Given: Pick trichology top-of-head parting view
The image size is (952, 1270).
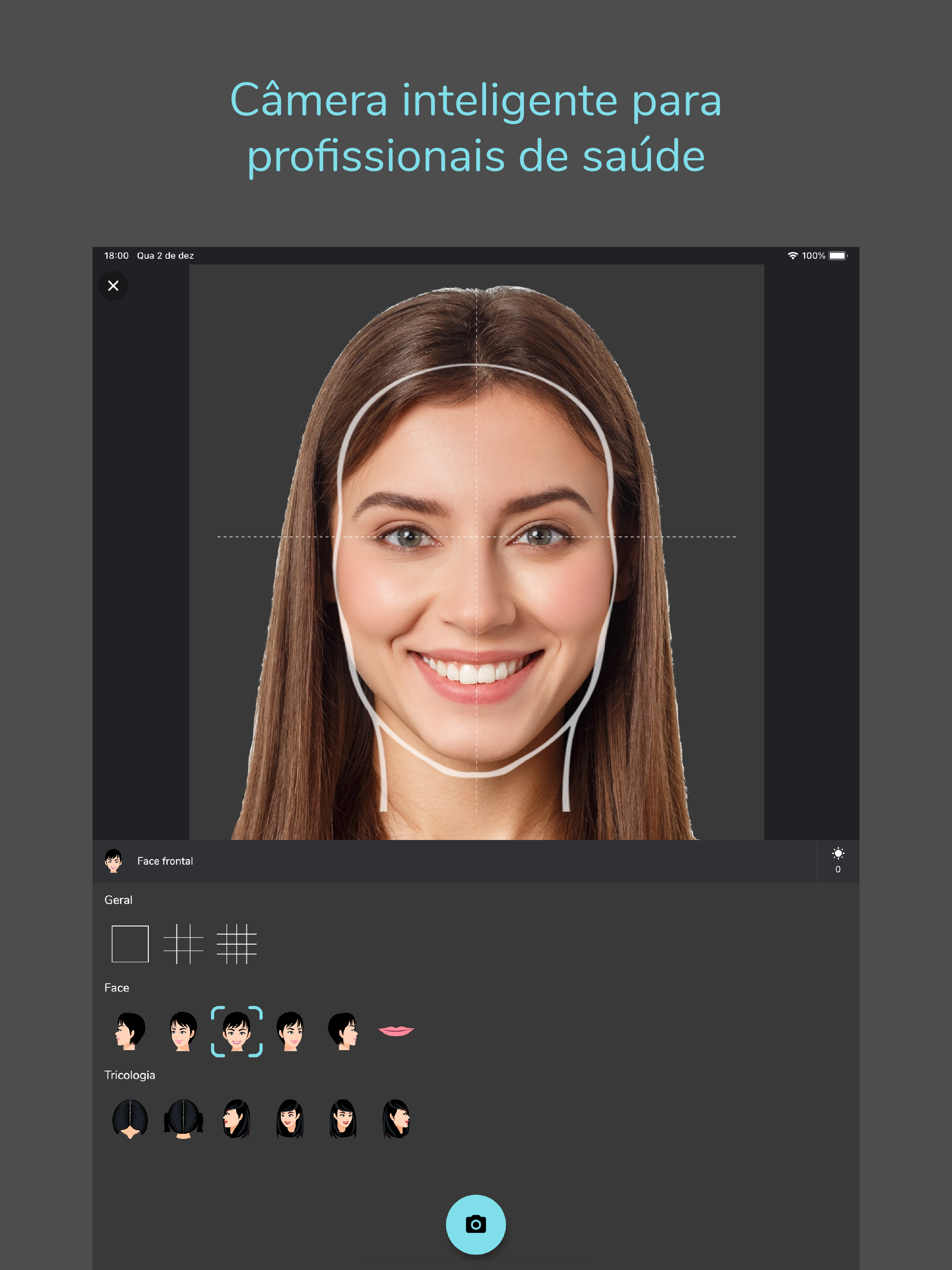Looking at the screenshot, I should tap(130, 1118).
